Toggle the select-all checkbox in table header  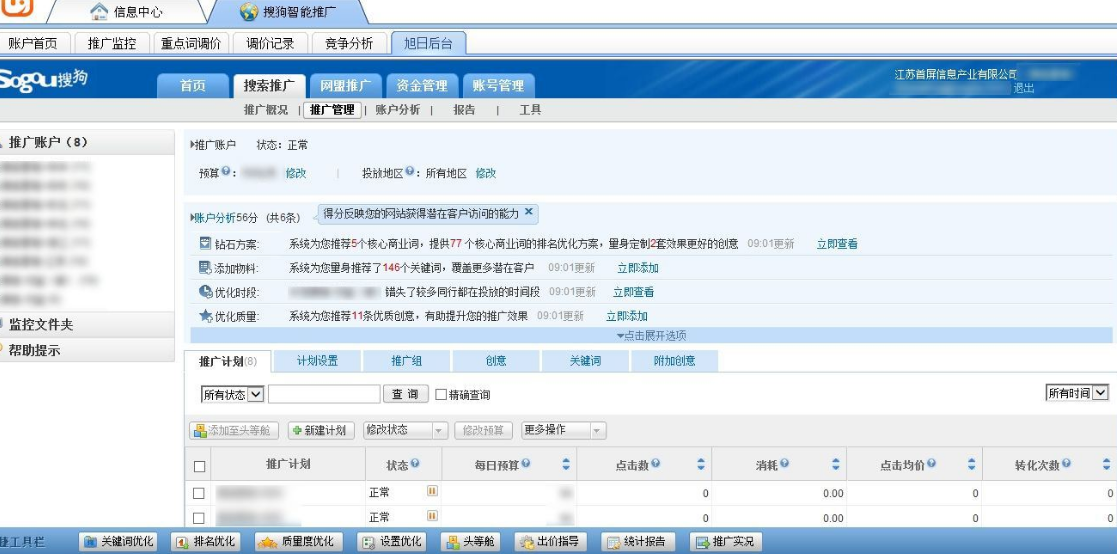199,466
